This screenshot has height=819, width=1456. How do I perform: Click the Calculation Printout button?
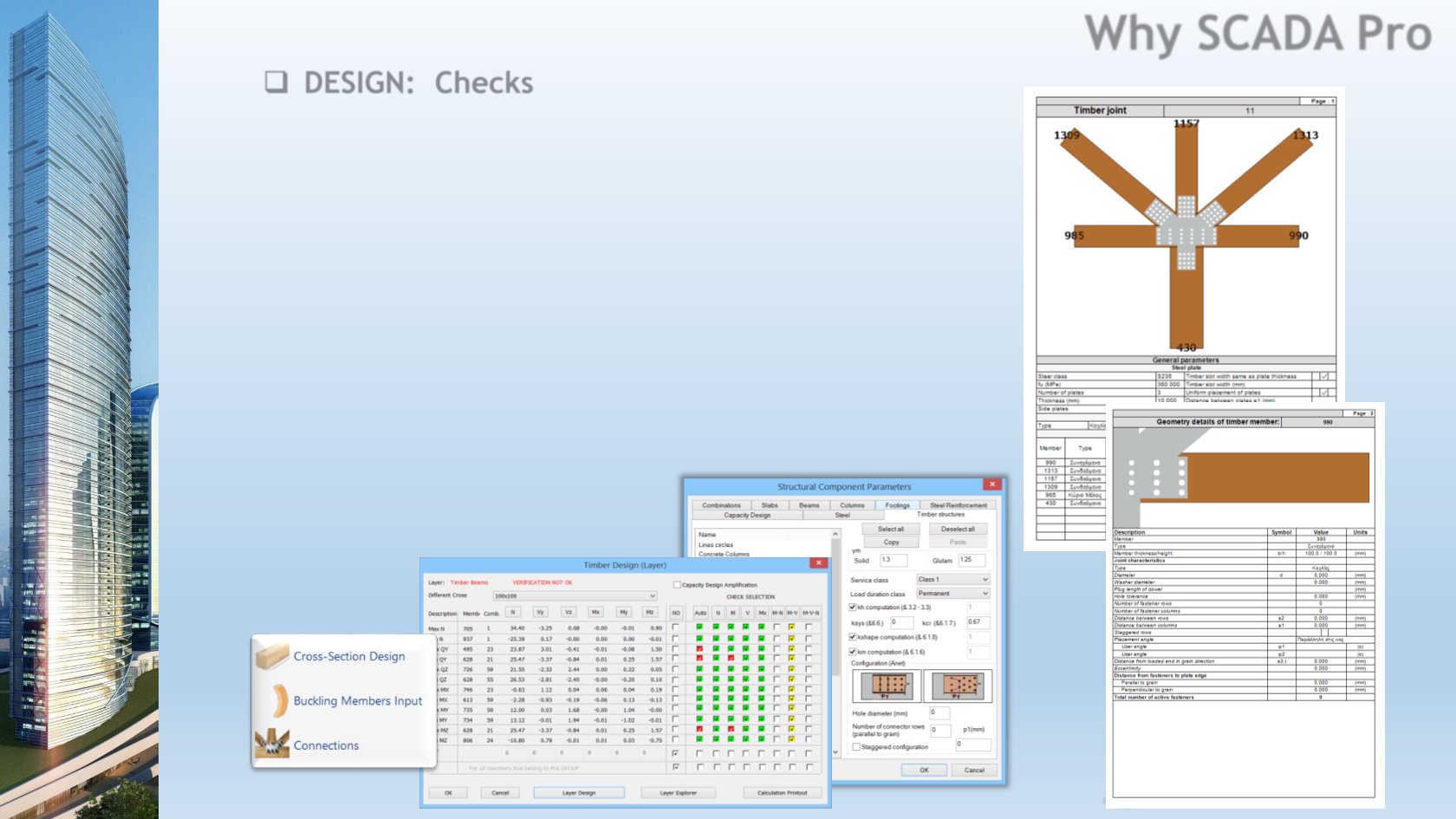[x=782, y=792]
